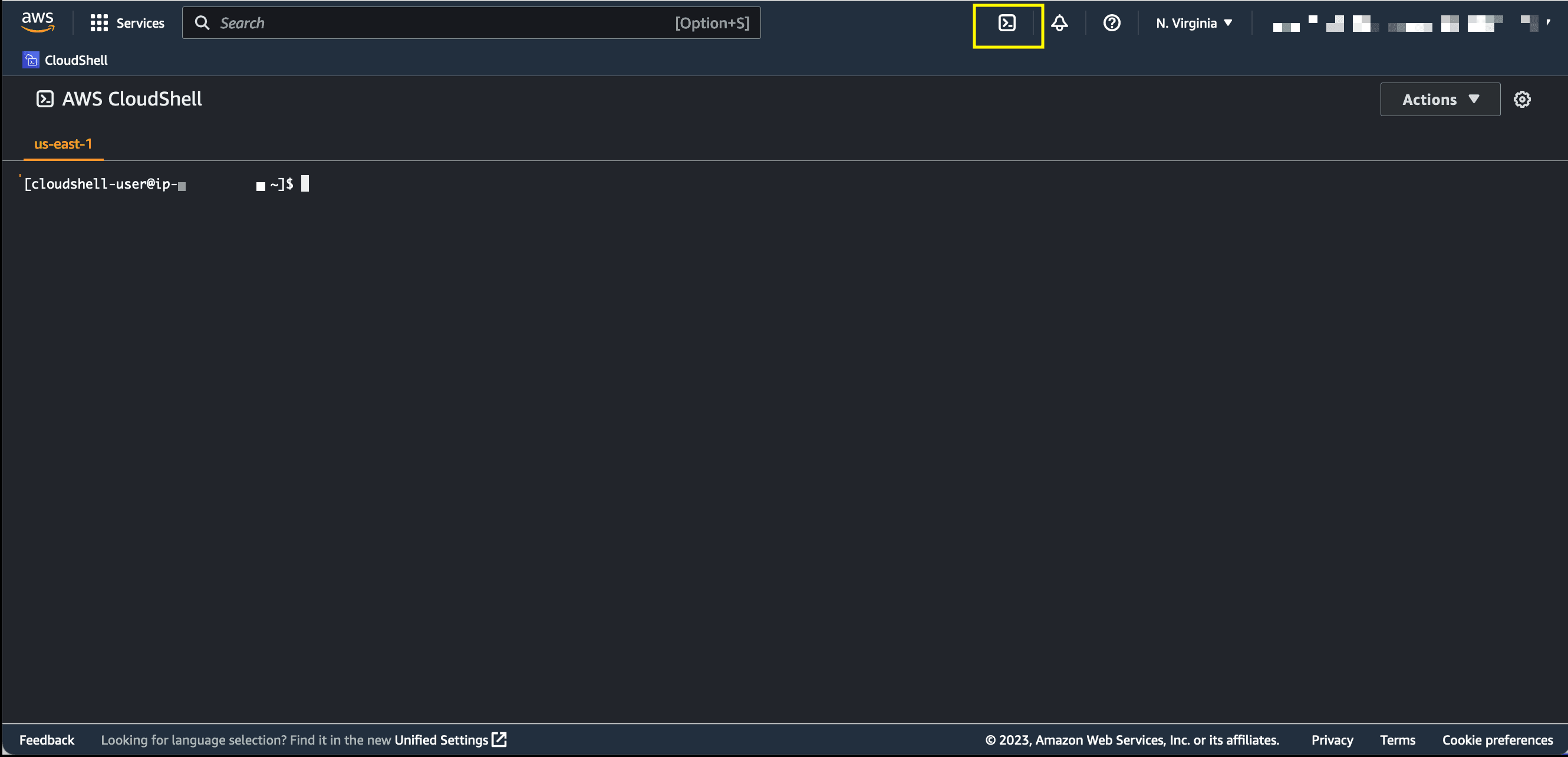Open the Privacy link
This screenshot has height=757, width=1568.
1332,740
